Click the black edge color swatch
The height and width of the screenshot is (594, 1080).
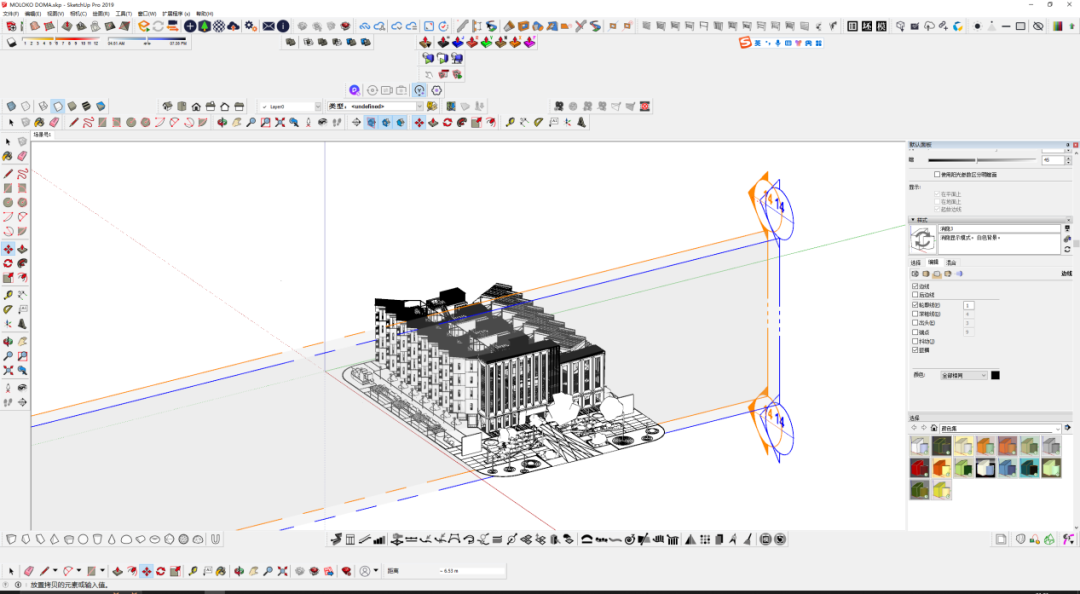995,375
